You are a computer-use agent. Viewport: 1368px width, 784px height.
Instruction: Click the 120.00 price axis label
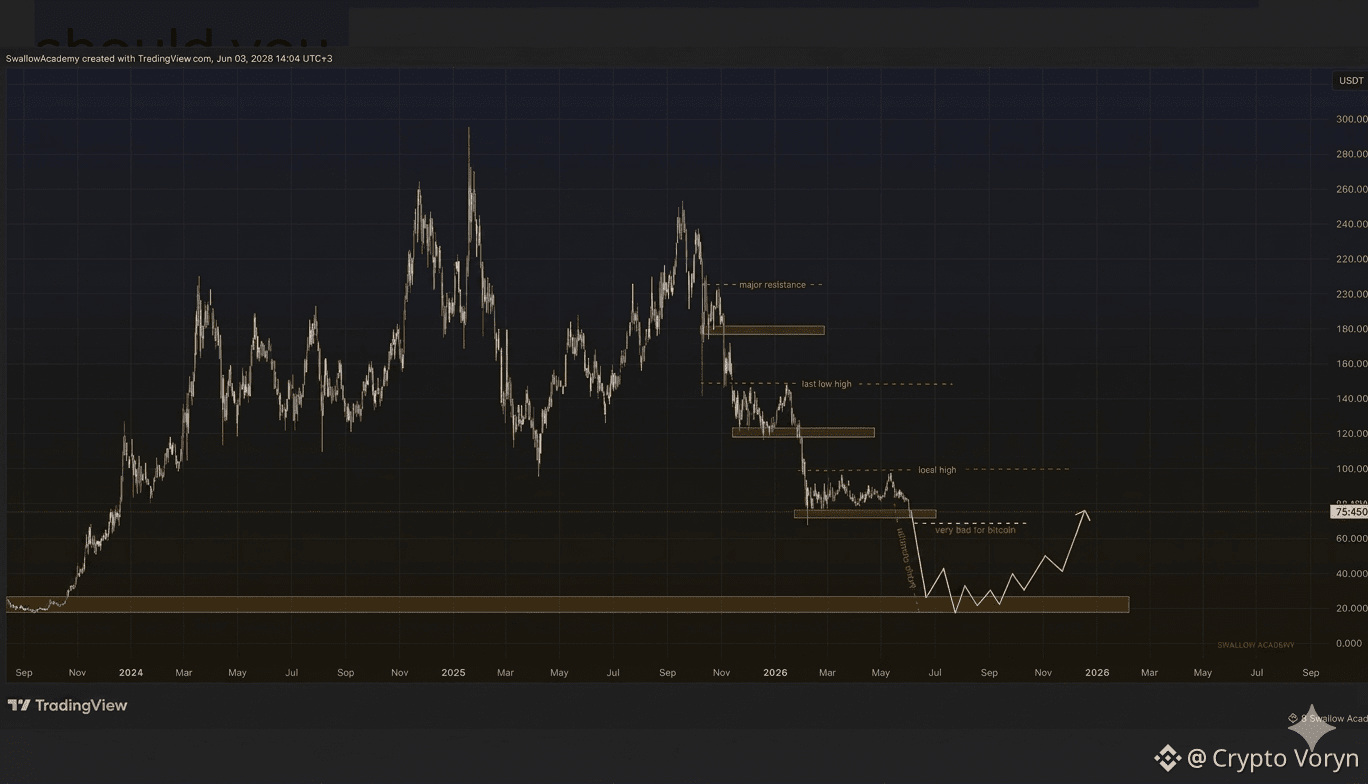(x=1351, y=434)
